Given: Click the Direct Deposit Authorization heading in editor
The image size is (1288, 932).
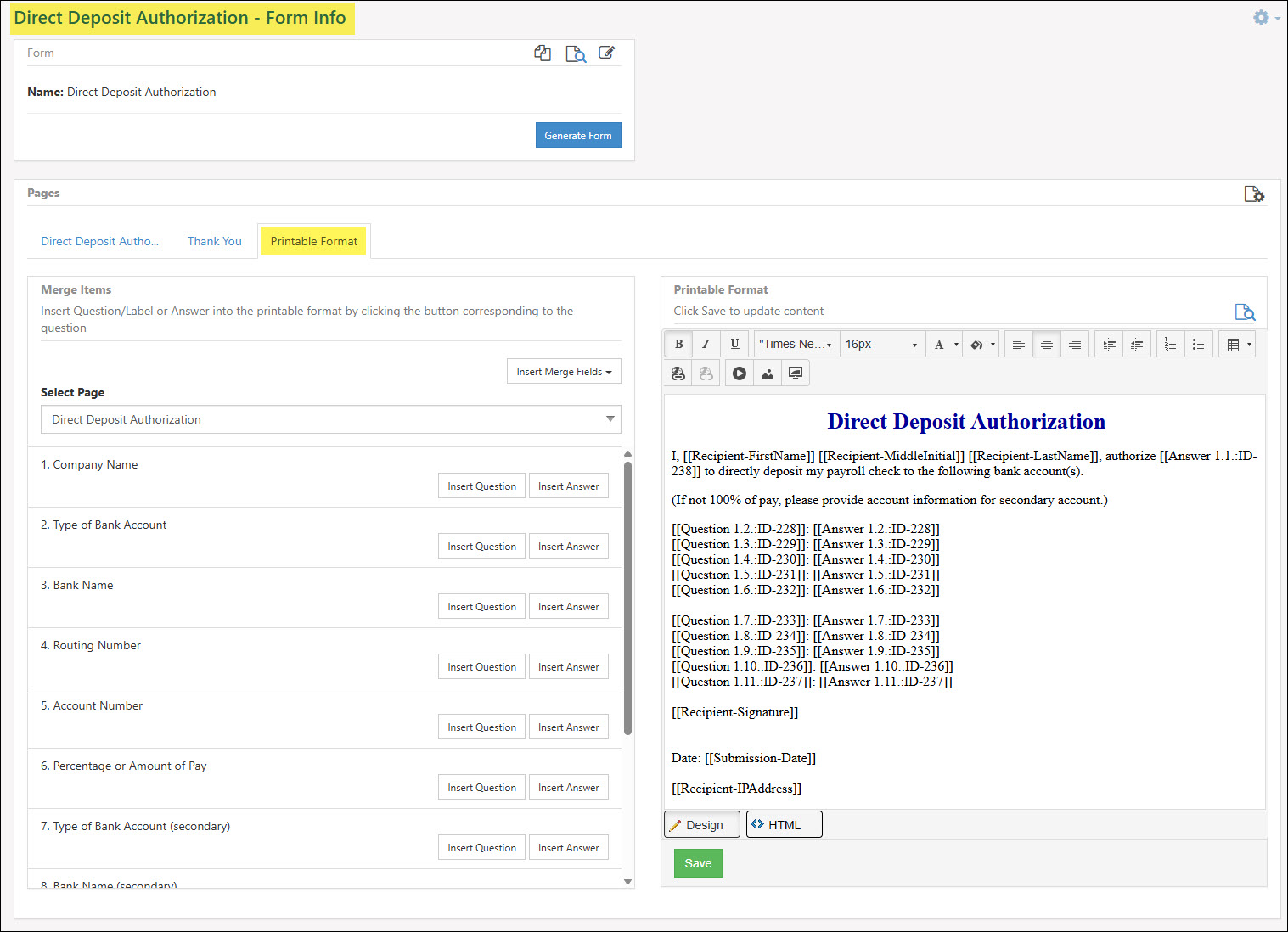Looking at the screenshot, I should tap(966, 422).
